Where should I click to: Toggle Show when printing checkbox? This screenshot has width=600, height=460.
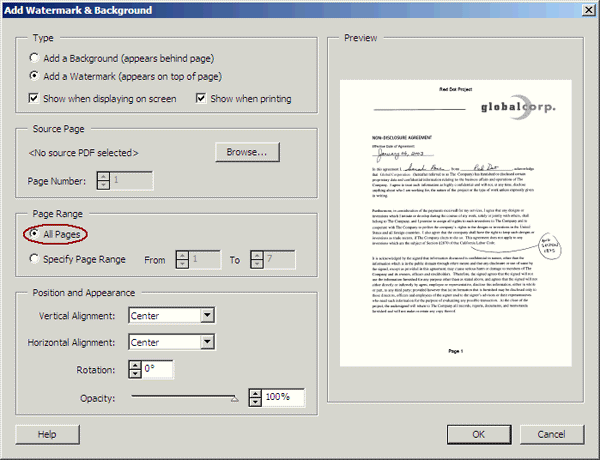[201, 99]
